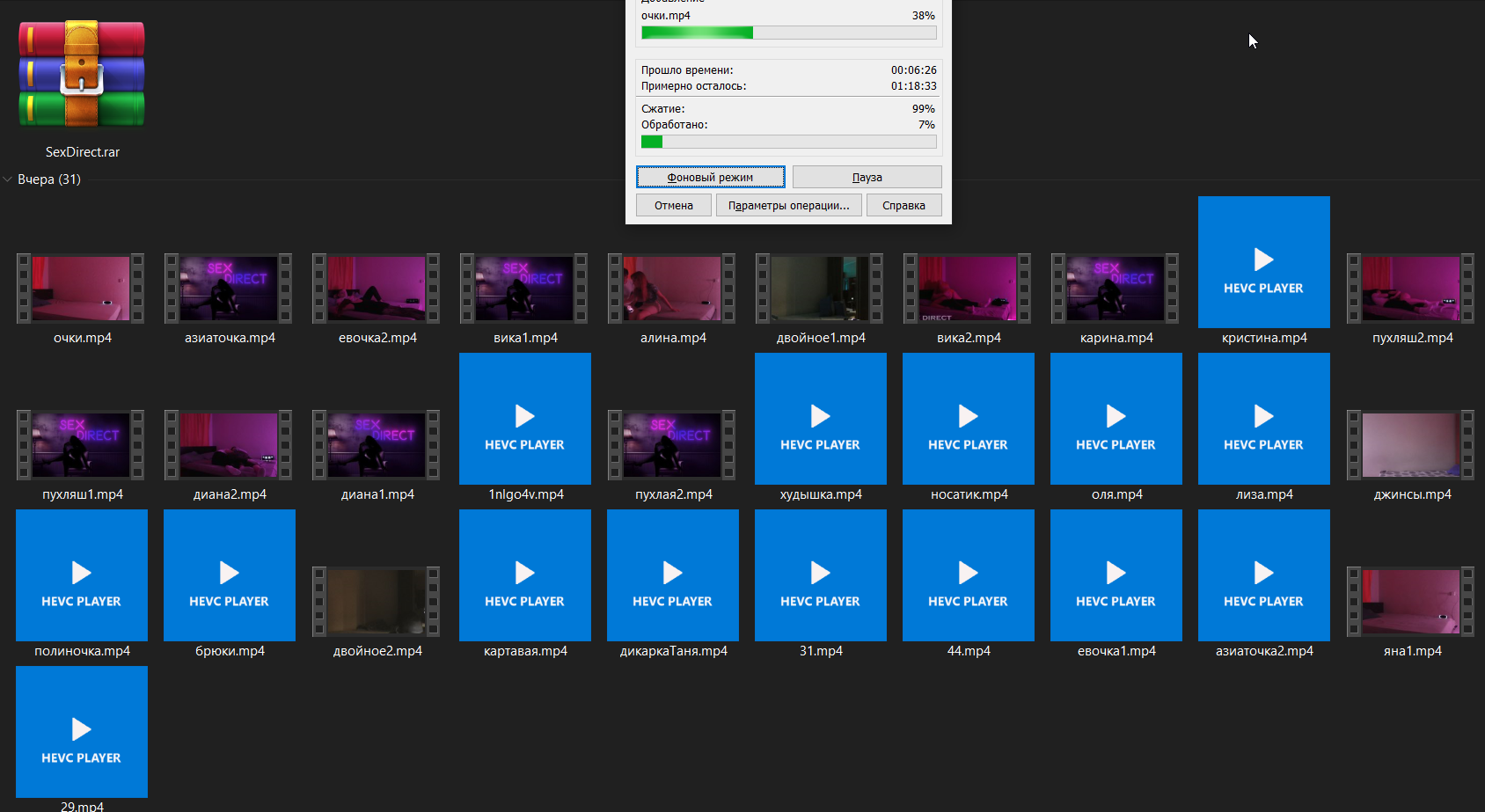This screenshot has height=812, width=1485.
Task: Select the картавая.mp4 file icon
Action: 524,575
